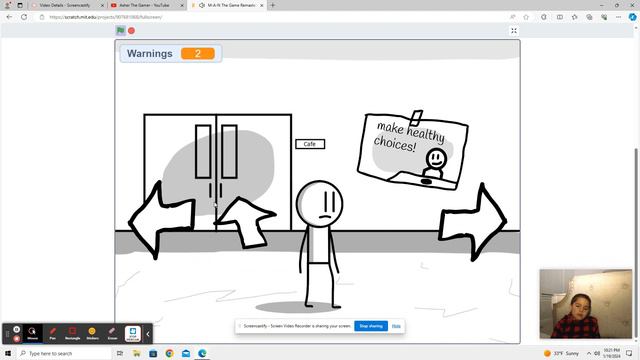Select the Screencastify Eraser tool

click(112, 333)
